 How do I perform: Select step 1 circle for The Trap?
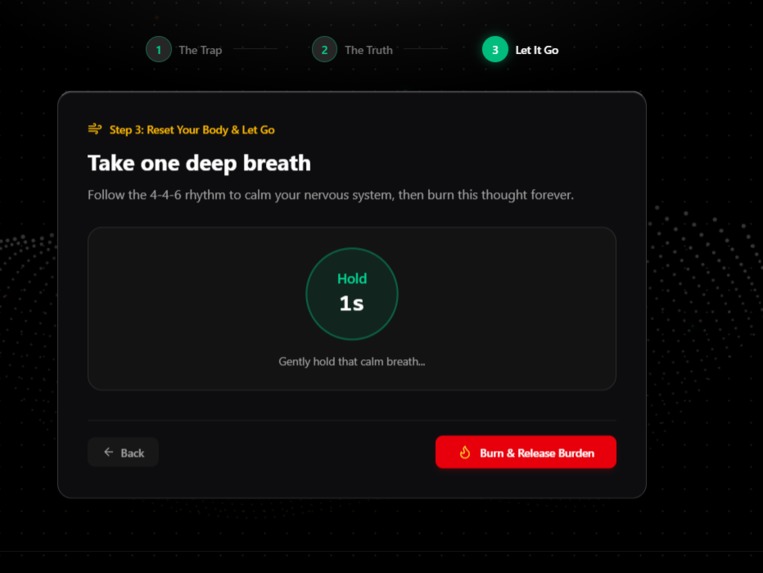[159, 50]
